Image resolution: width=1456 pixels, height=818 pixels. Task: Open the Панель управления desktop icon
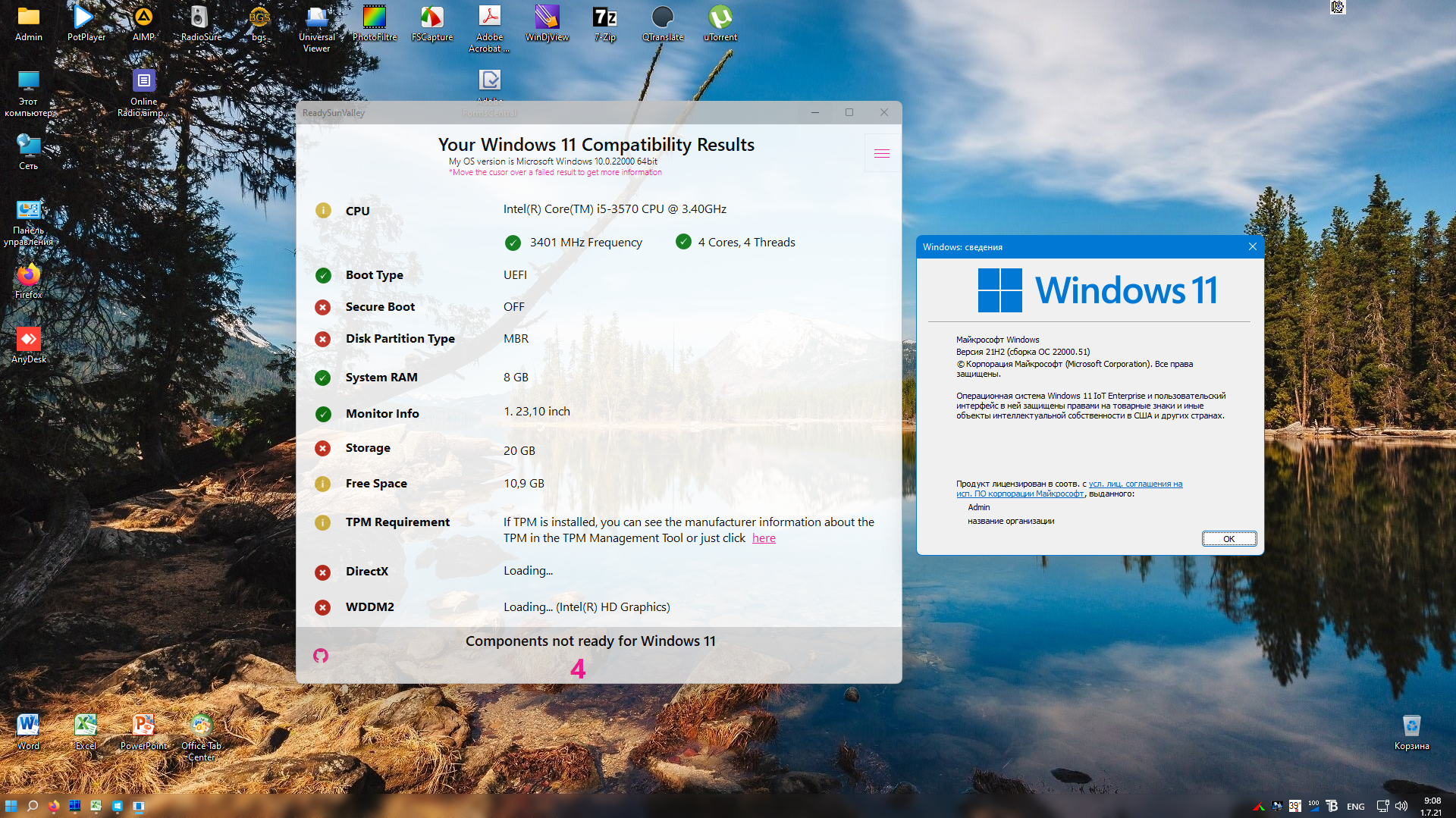coord(29,222)
